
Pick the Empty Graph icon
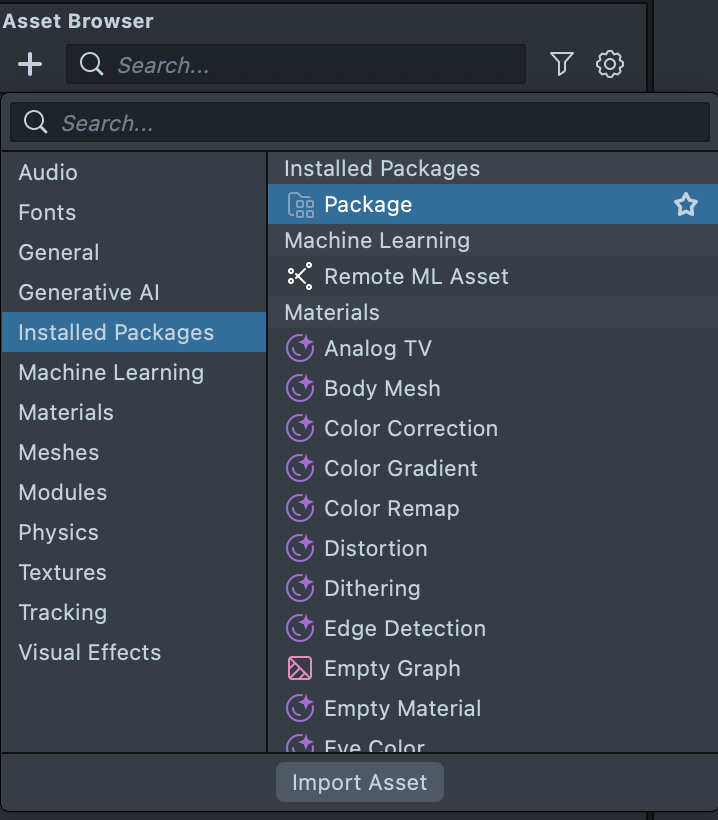(300, 669)
